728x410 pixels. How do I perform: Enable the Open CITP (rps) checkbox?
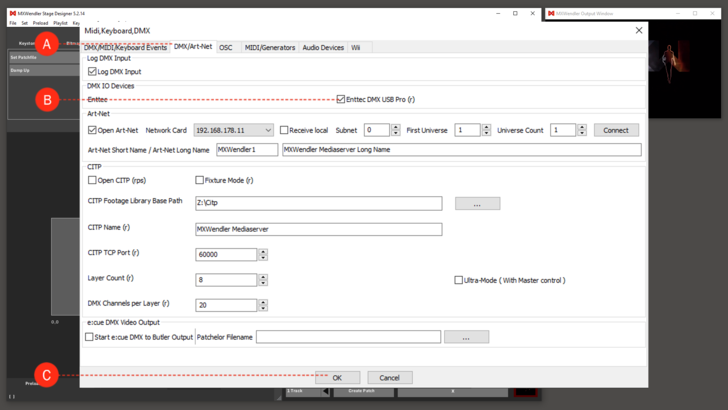tap(92, 180)
